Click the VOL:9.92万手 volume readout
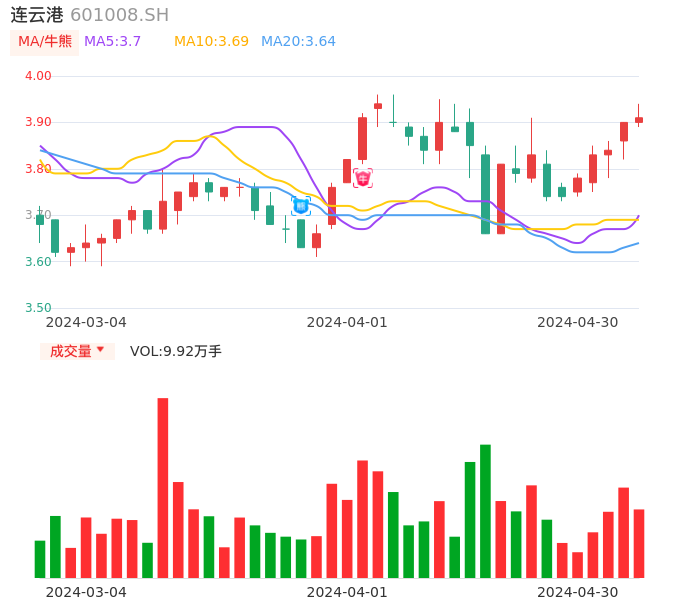The image size is (686, 606). (x=176, y=351)
